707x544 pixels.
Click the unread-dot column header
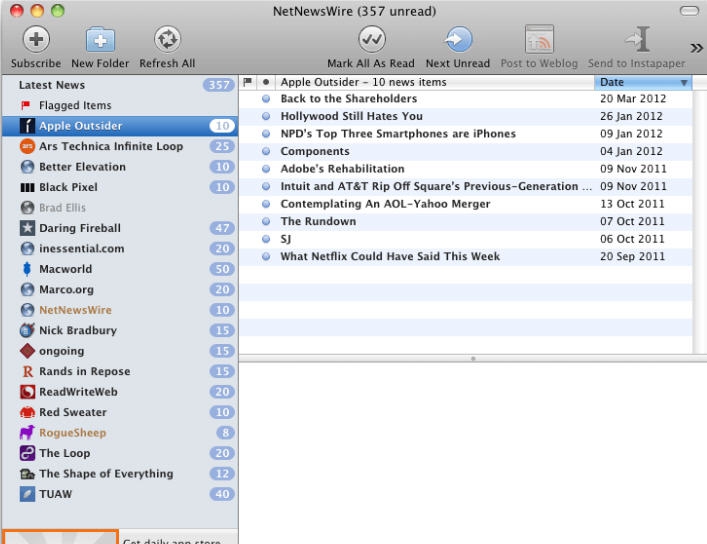(x=266, y=82)
